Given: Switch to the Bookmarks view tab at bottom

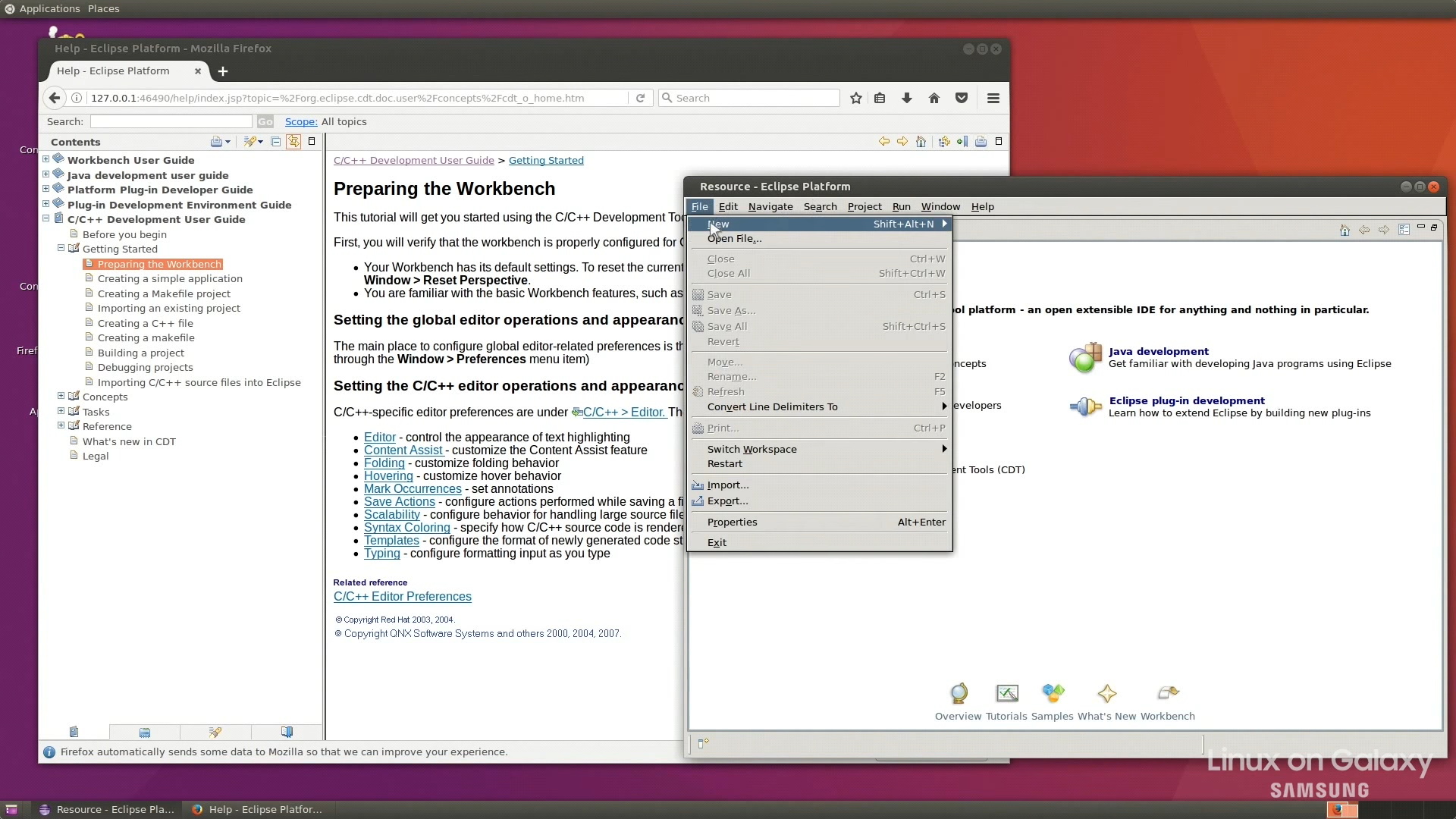Looking at the screenshot, I should click(287, 732).
